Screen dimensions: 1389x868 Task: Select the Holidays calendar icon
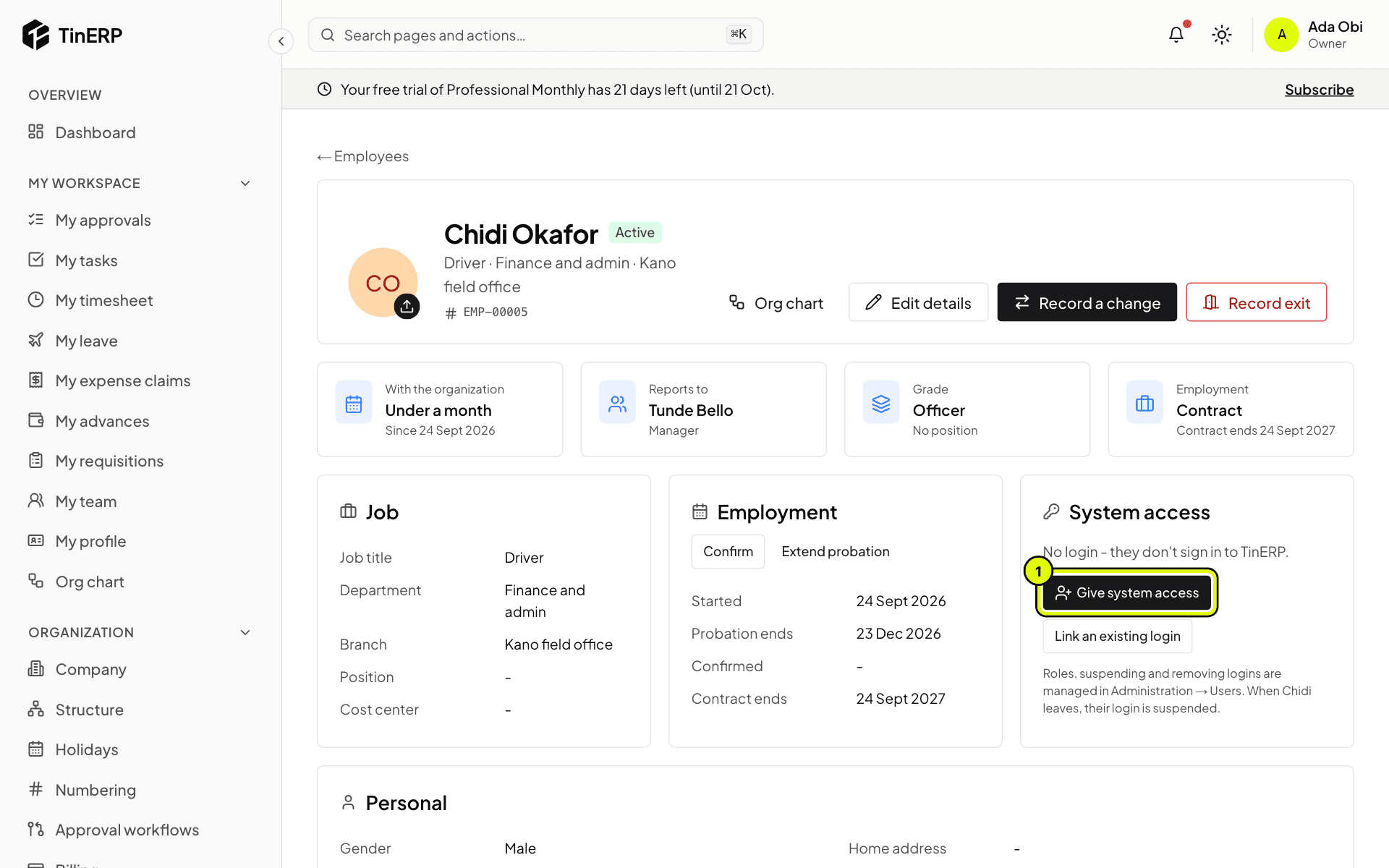coord(35,749)
